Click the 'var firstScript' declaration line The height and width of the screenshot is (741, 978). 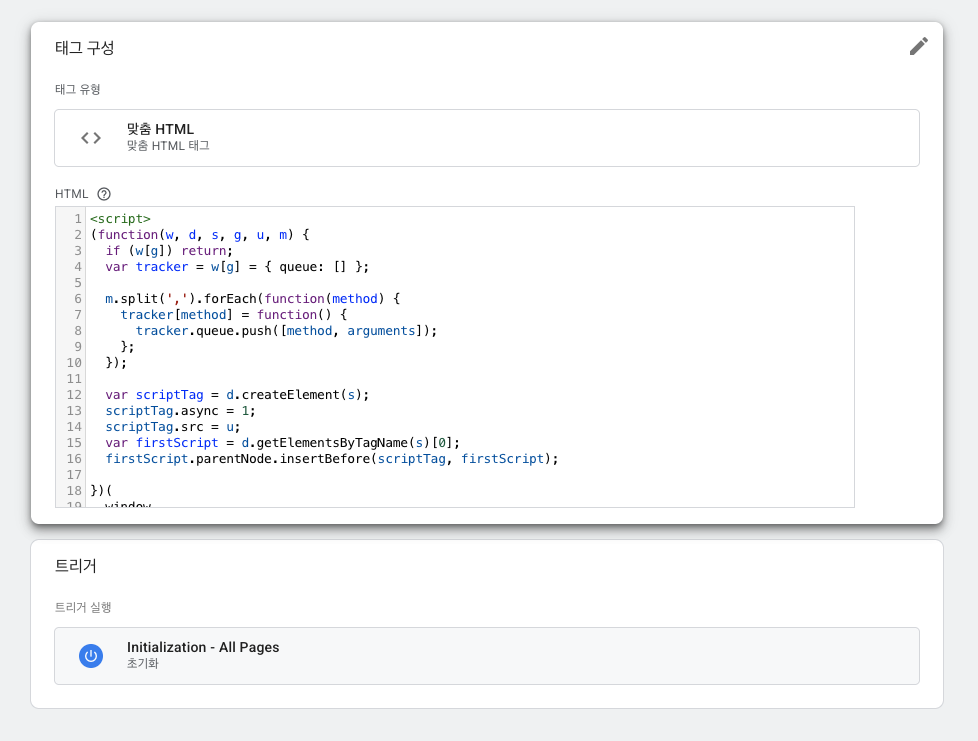[283, 443]
